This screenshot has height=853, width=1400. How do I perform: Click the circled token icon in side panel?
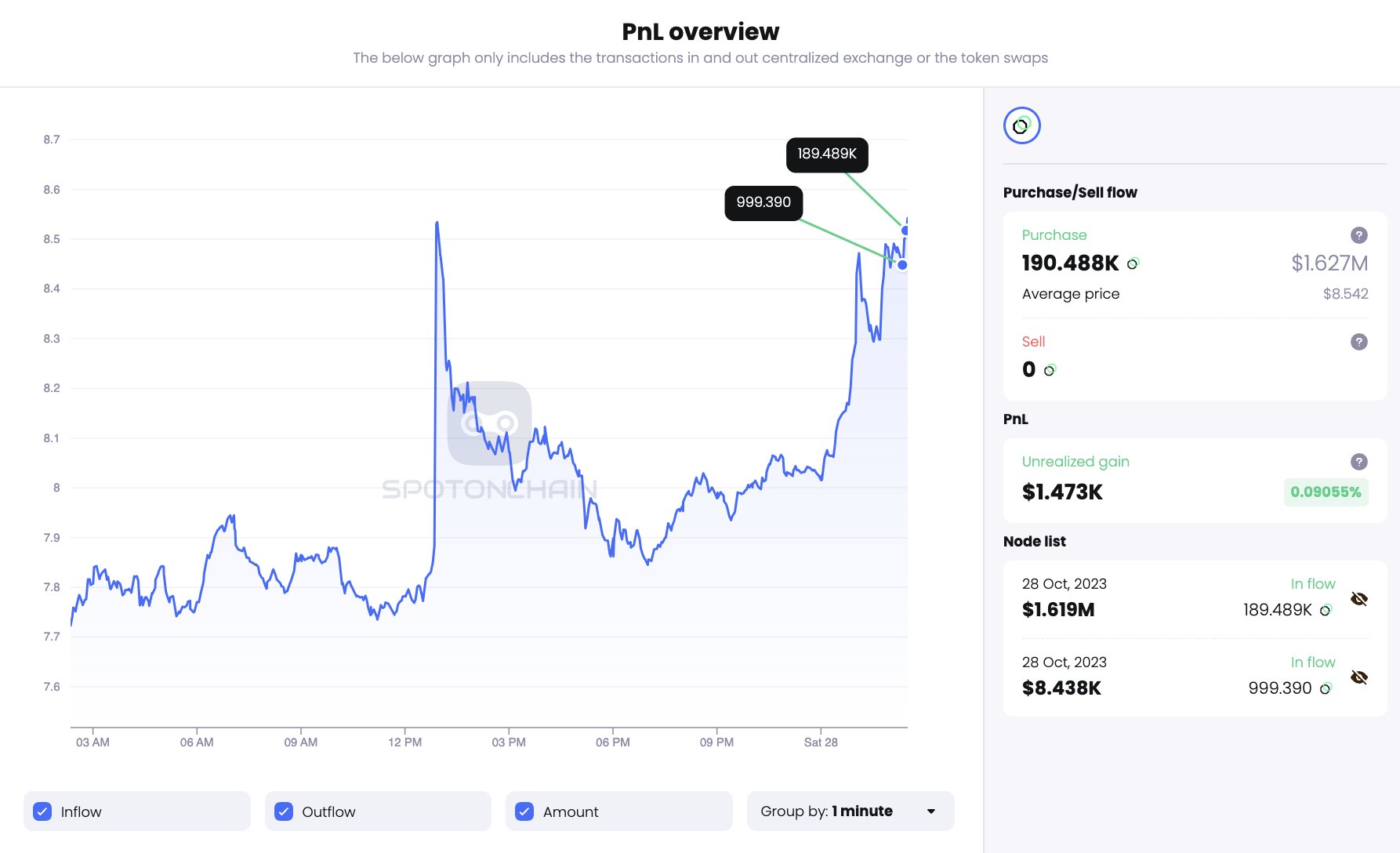[x=1021, y=125]
